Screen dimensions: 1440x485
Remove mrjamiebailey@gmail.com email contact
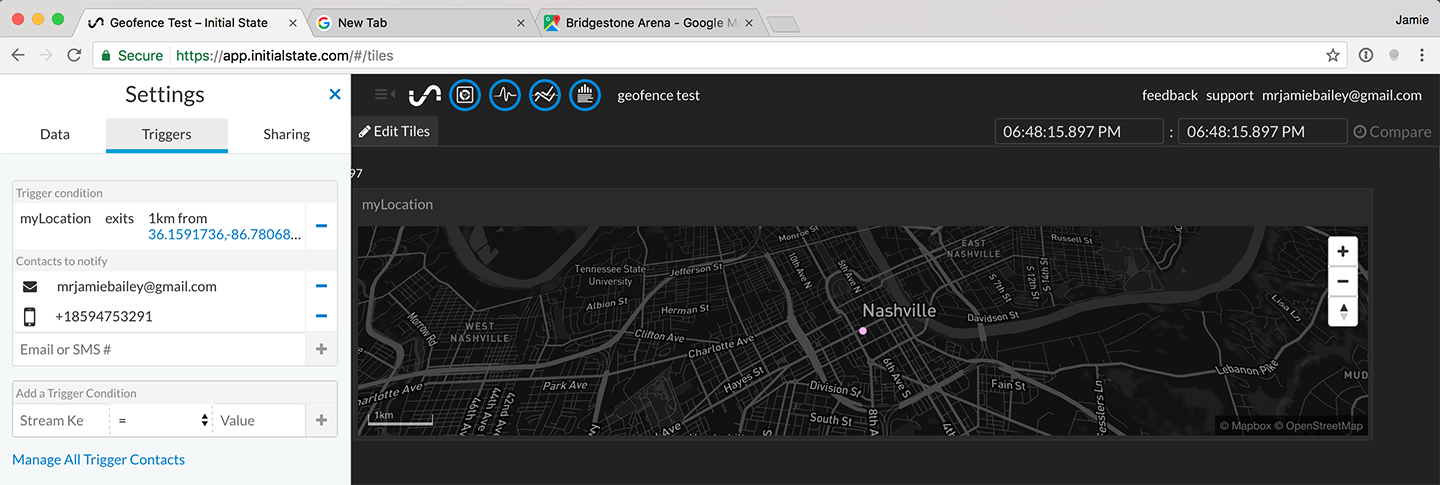321,286
